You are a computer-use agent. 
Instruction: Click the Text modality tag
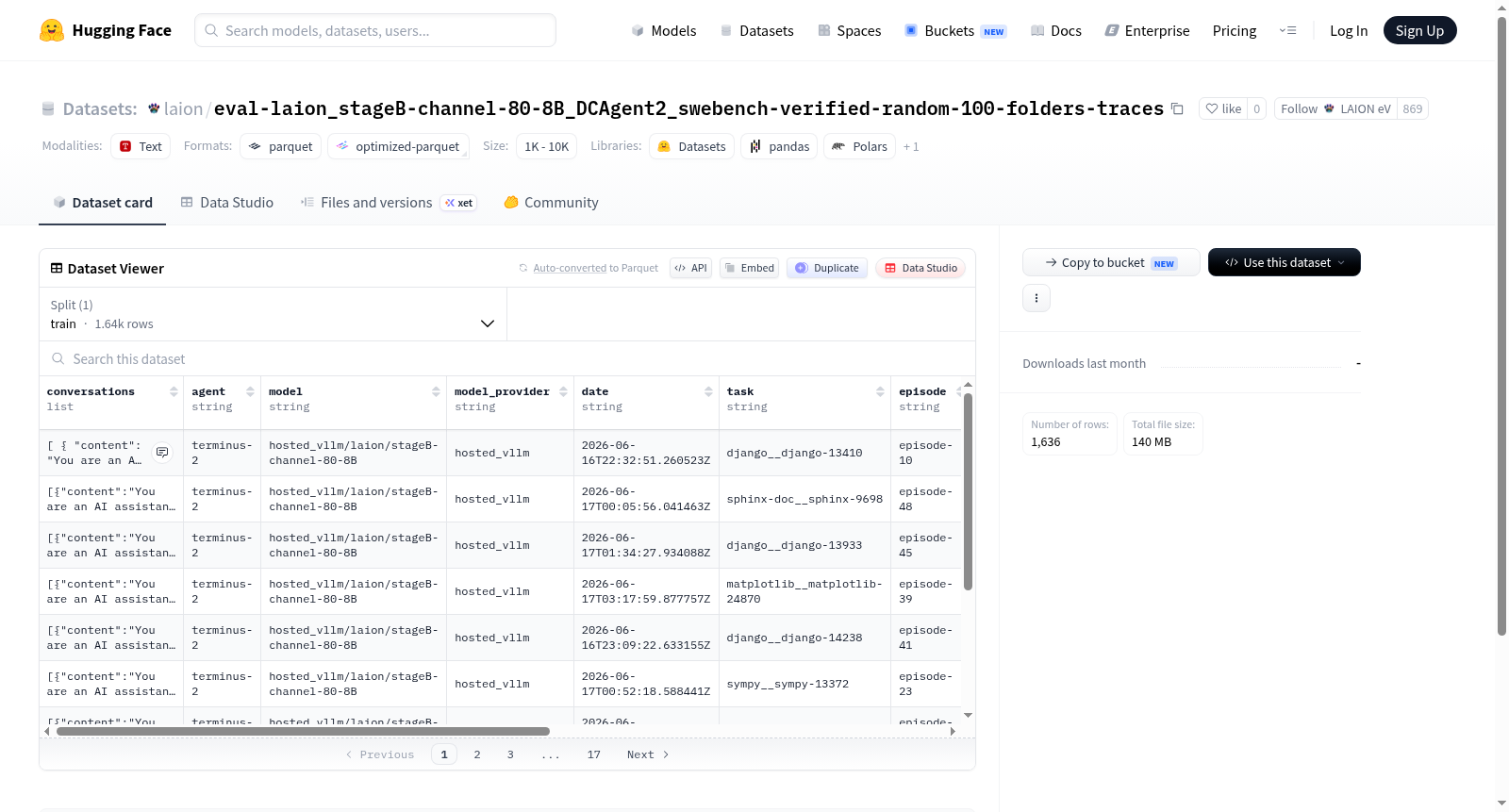point(141,146)
